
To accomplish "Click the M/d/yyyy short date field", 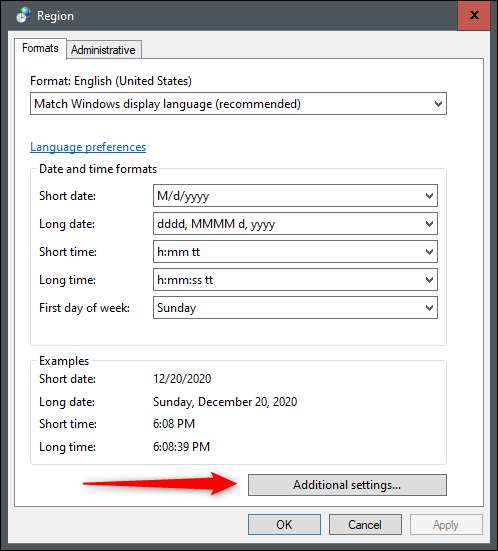I will click(295, 195).
